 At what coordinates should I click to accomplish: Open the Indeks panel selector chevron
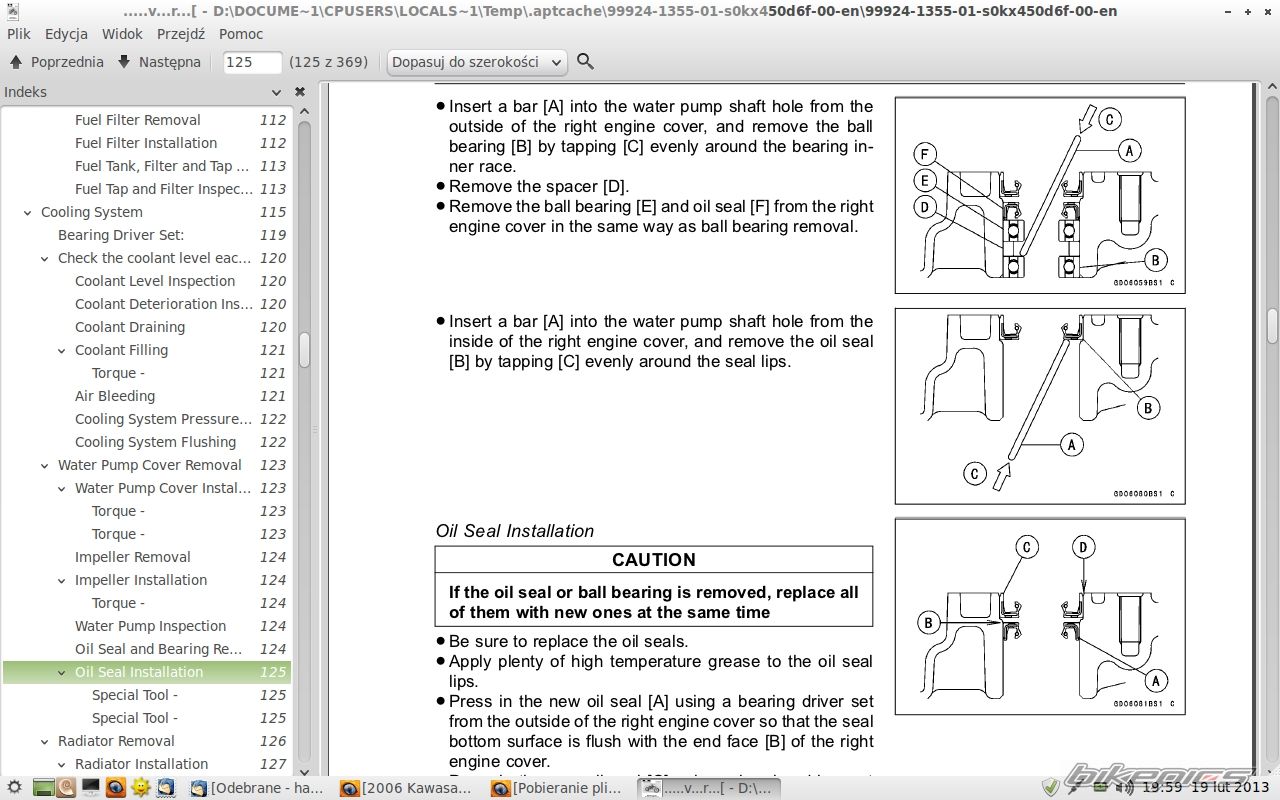click(276, 92)
